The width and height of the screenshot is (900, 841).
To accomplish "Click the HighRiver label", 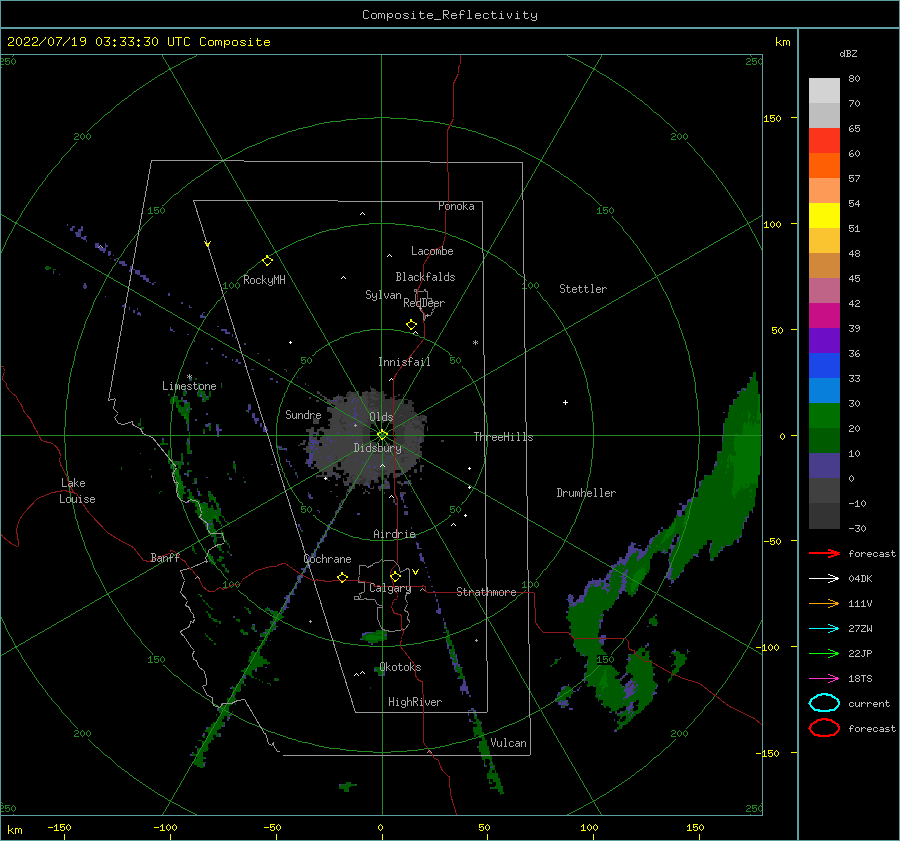I will 415,702.
